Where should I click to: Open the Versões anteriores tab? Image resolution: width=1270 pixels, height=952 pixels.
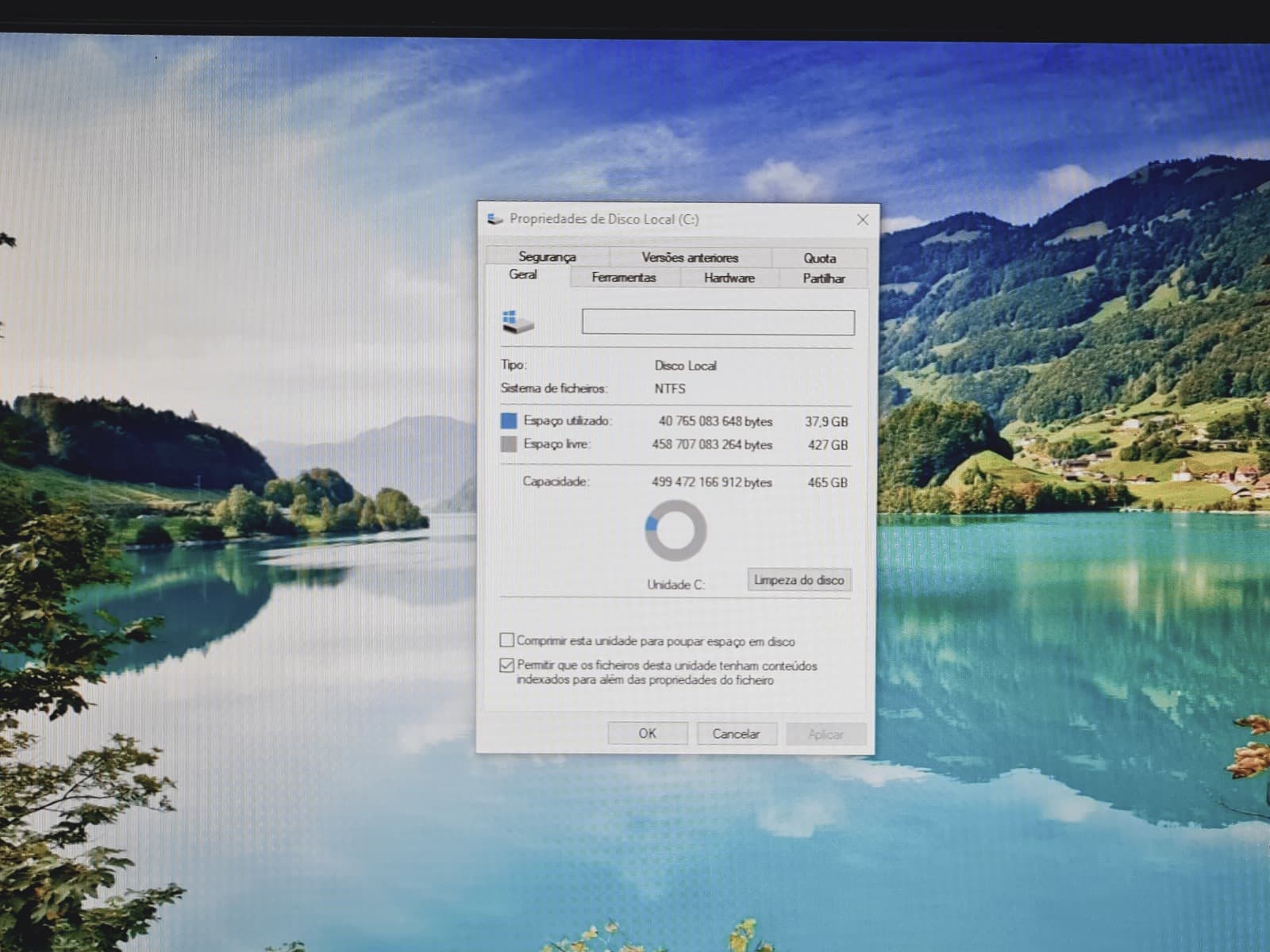[x=690, y=258]
